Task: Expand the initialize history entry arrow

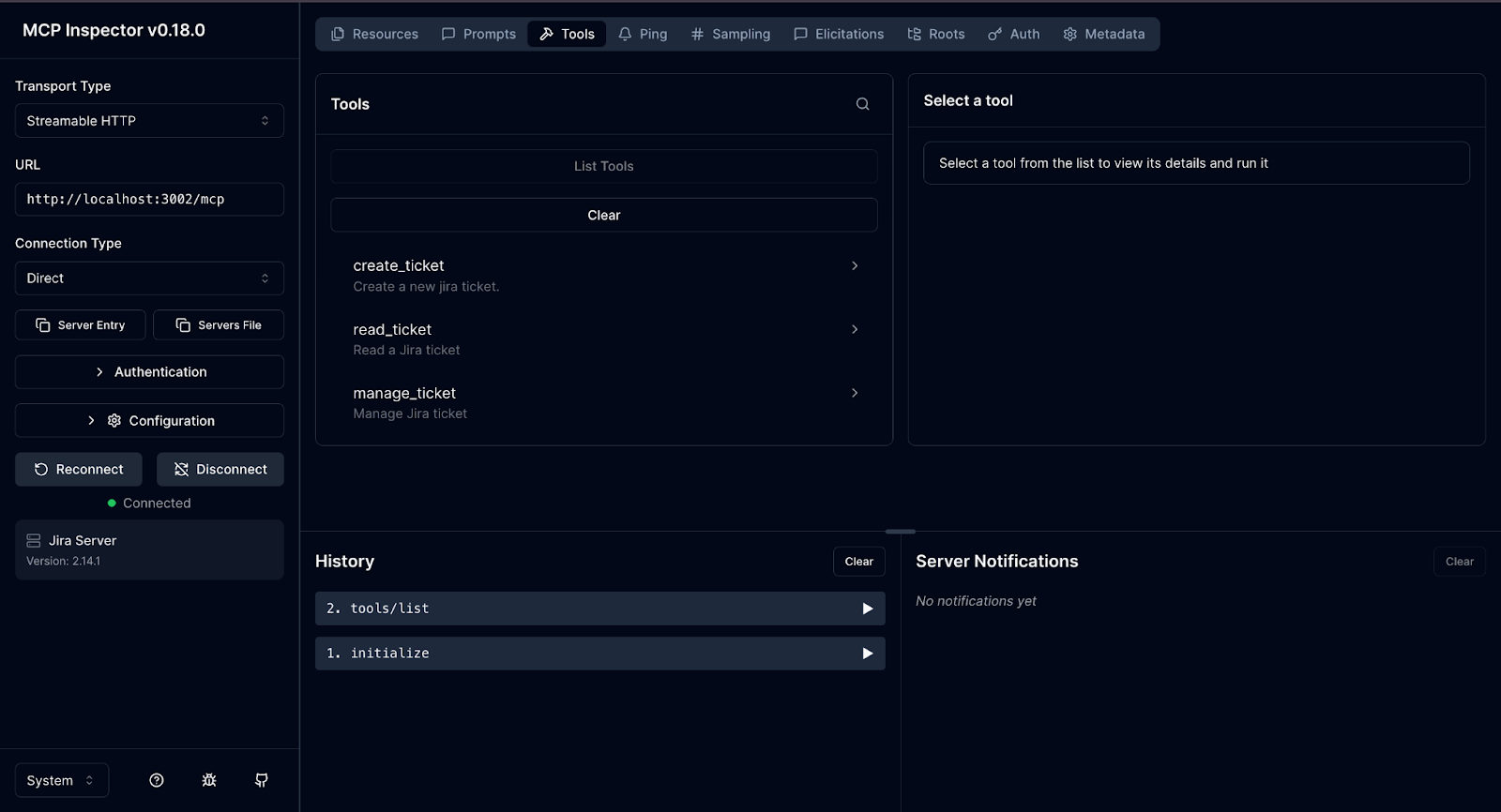Action: tap(868, 654)
